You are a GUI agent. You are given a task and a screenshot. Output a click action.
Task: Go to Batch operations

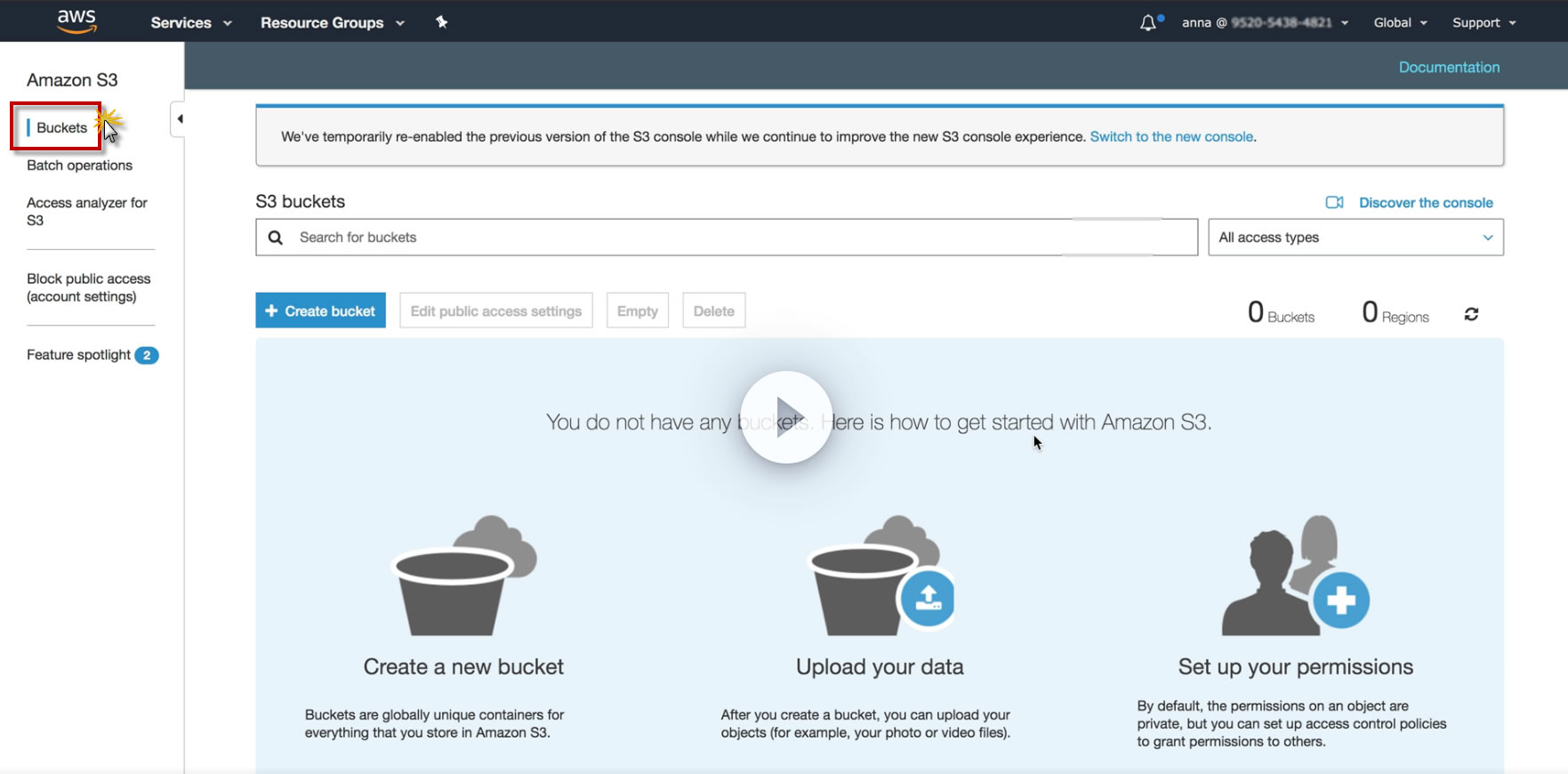click(x=79, y=165)
